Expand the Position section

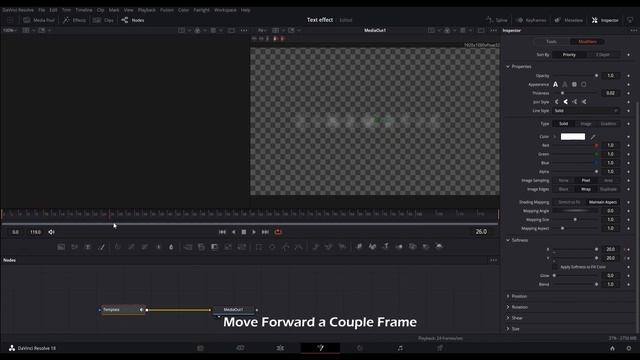pos(508,296)
